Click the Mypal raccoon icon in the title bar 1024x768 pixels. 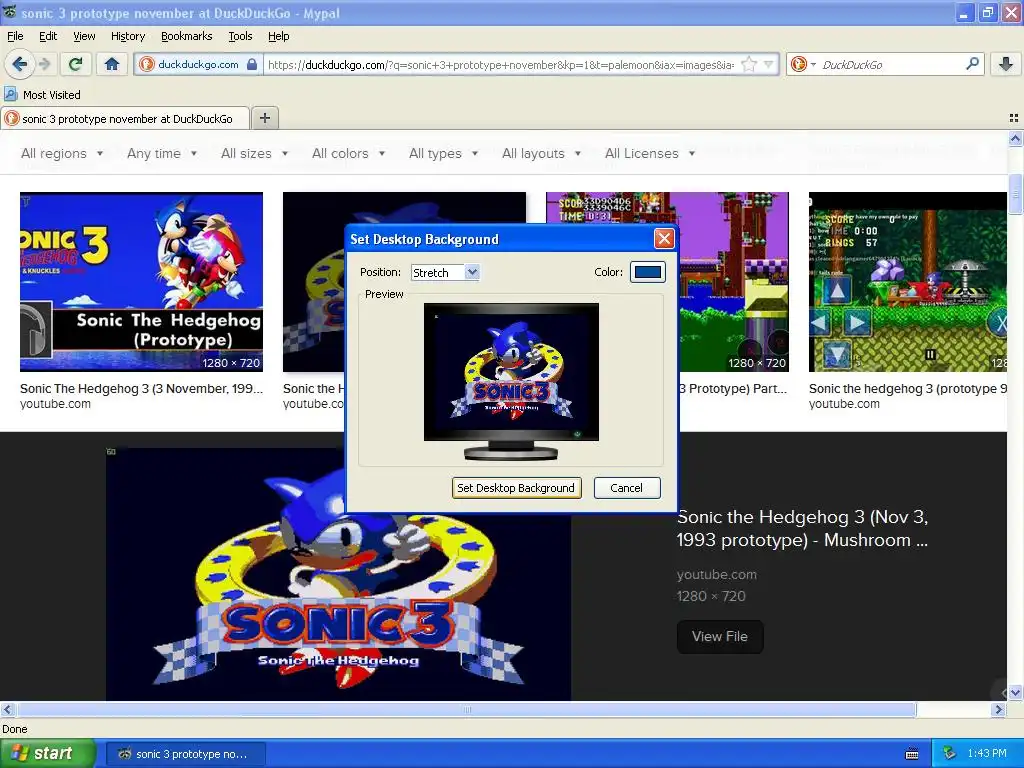click(10, 12)
